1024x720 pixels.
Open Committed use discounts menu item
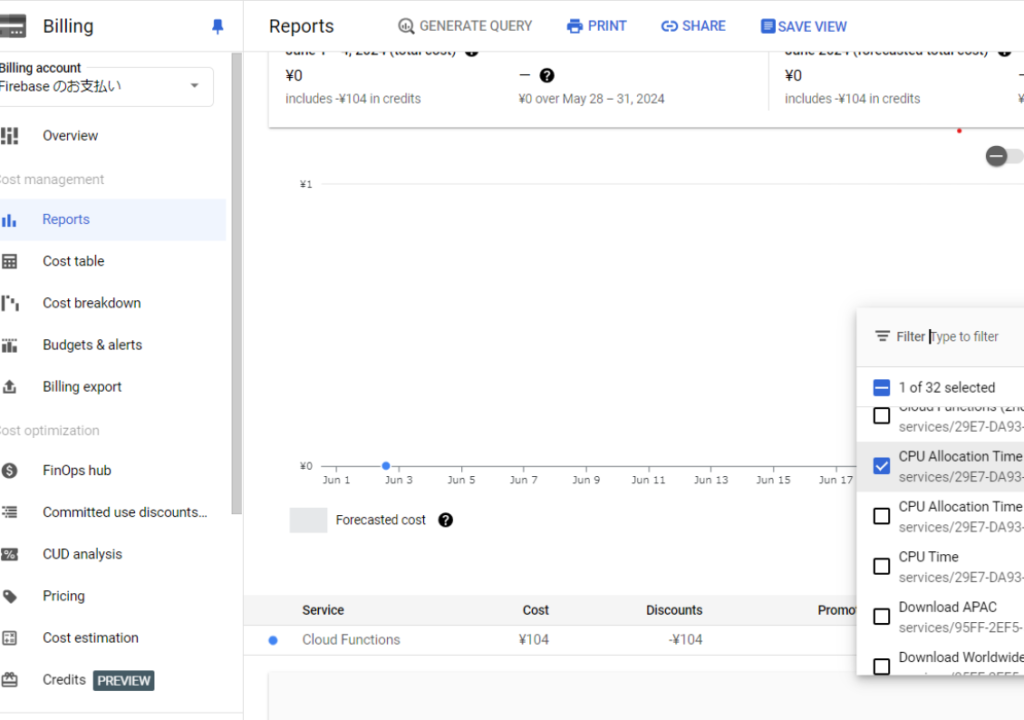124,512
